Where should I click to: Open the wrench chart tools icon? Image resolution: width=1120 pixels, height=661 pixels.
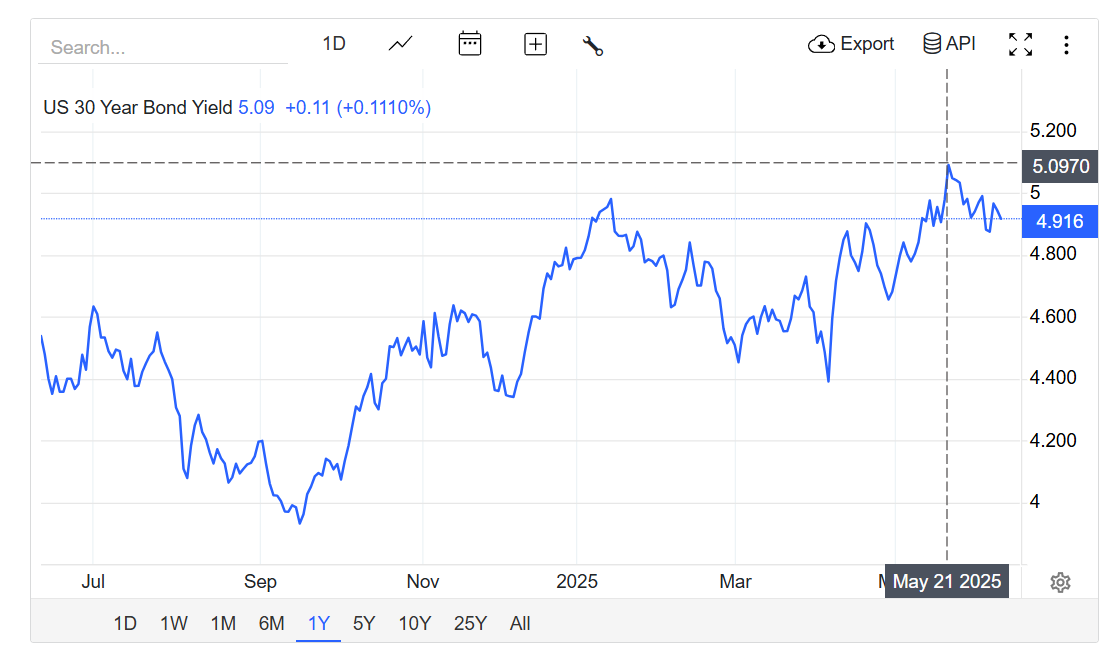point(592,45)
